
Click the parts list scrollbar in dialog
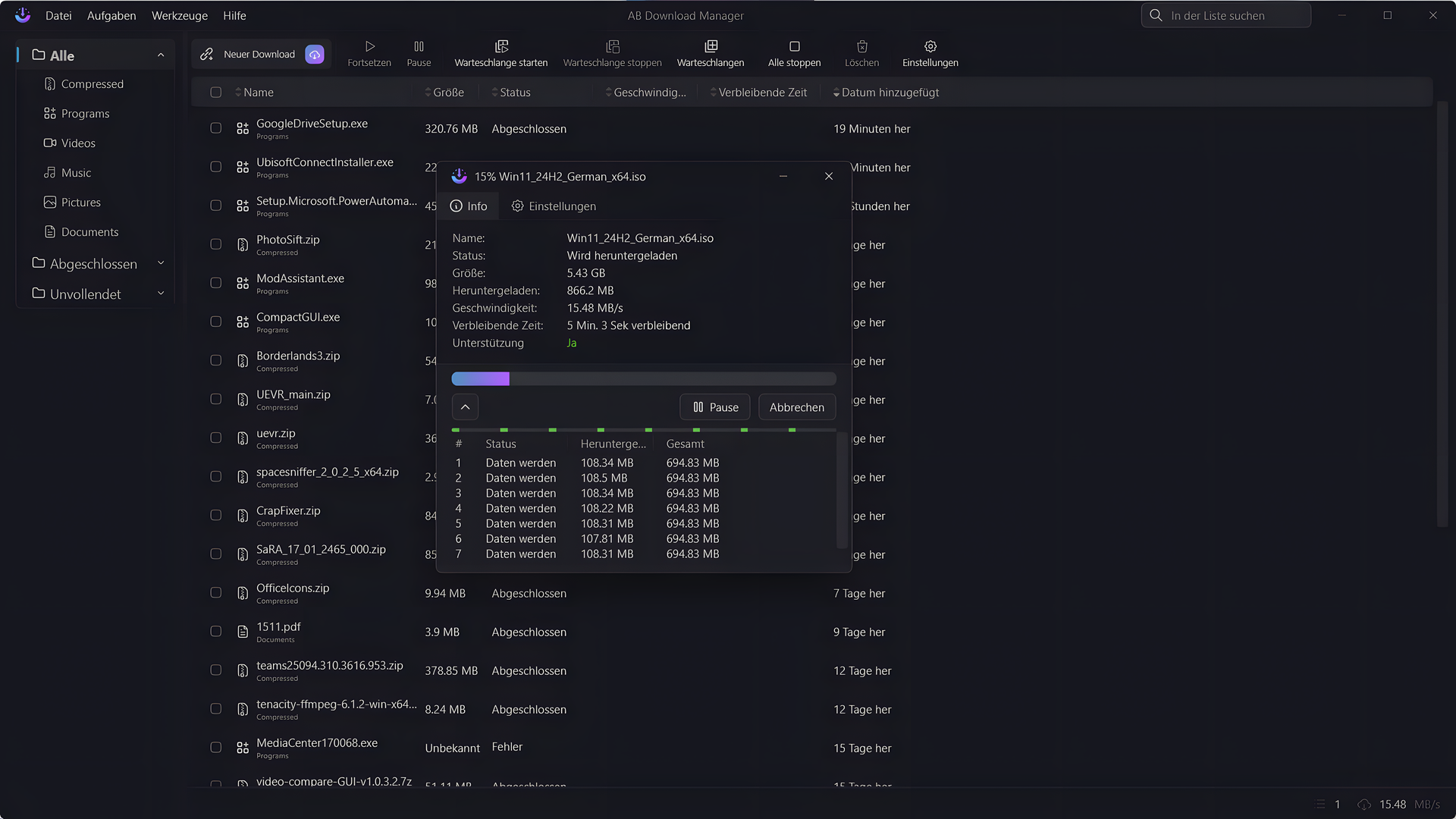point(842,490)
